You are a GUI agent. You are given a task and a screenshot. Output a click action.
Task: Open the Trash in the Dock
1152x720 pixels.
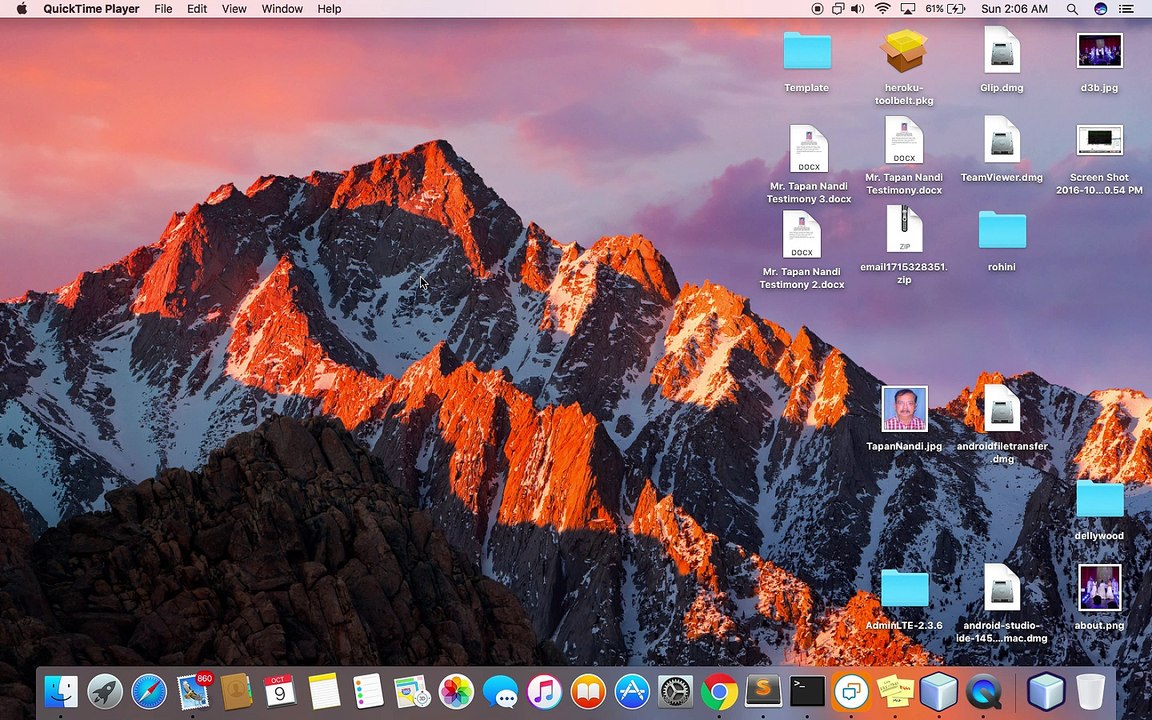1090,691
